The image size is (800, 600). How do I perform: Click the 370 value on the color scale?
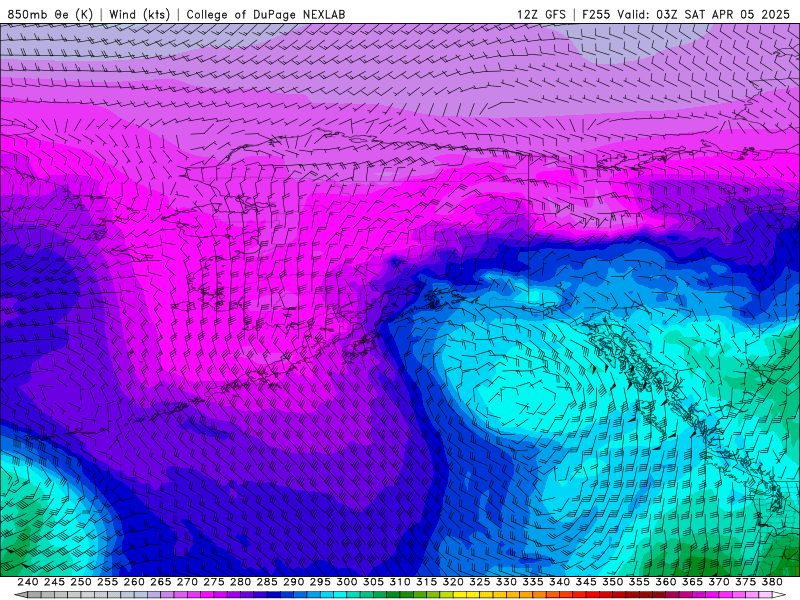coord(718,582)
